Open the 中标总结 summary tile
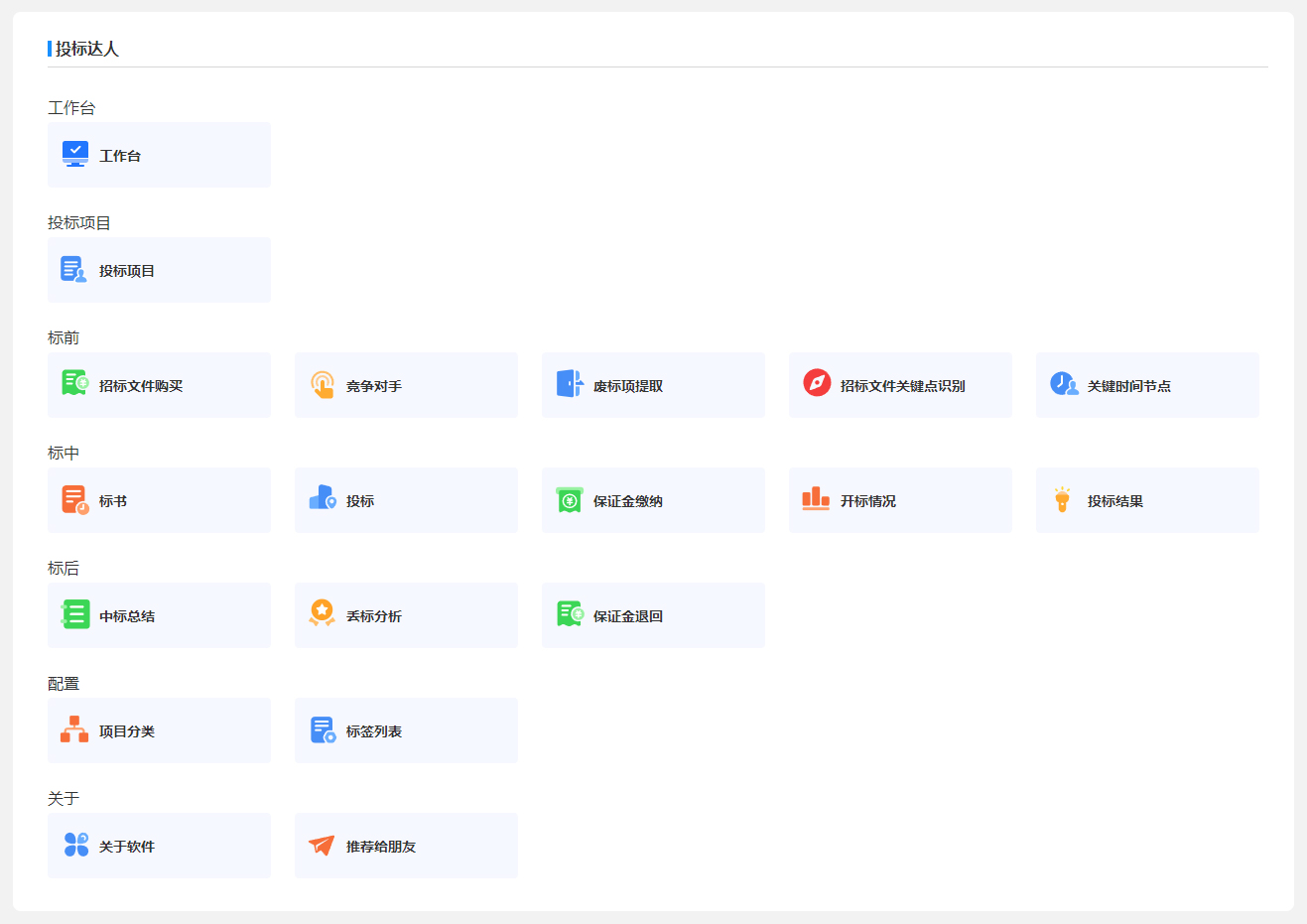This screenshot has height=924, width=1307. click(159, 615)
